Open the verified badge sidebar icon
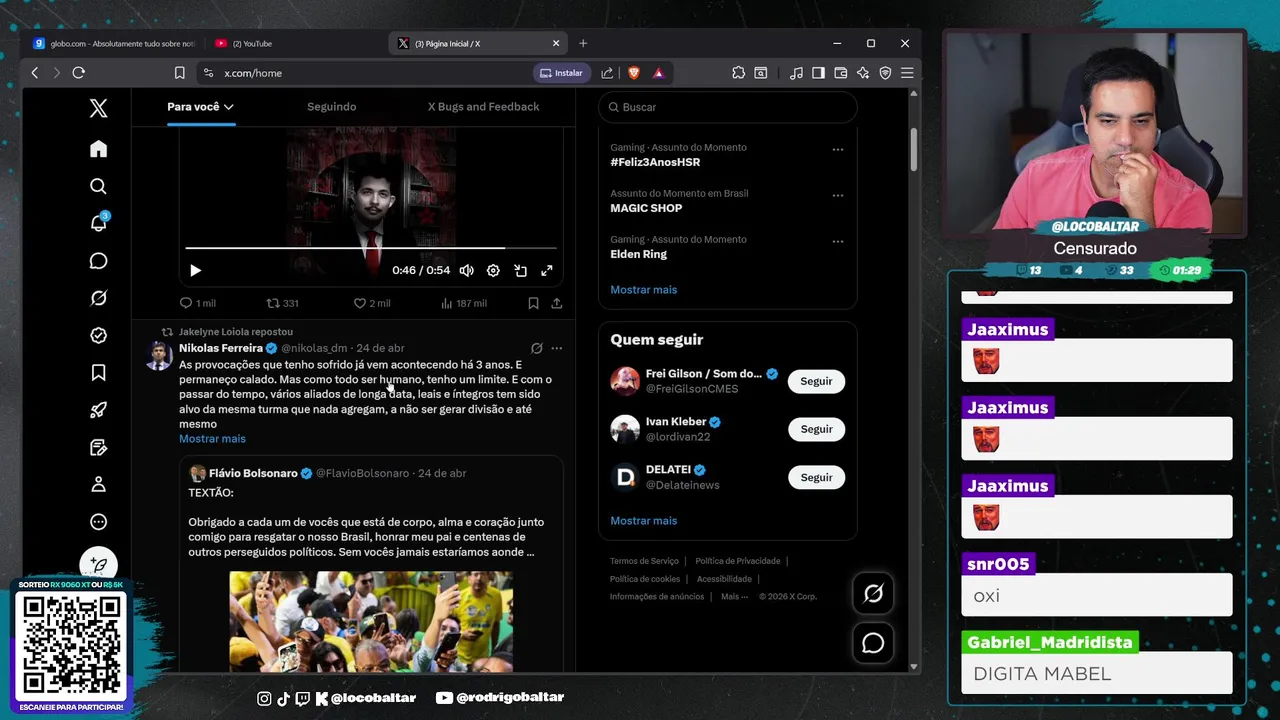The height and width of the screenshot is (720, 1280). coord(98,335)
